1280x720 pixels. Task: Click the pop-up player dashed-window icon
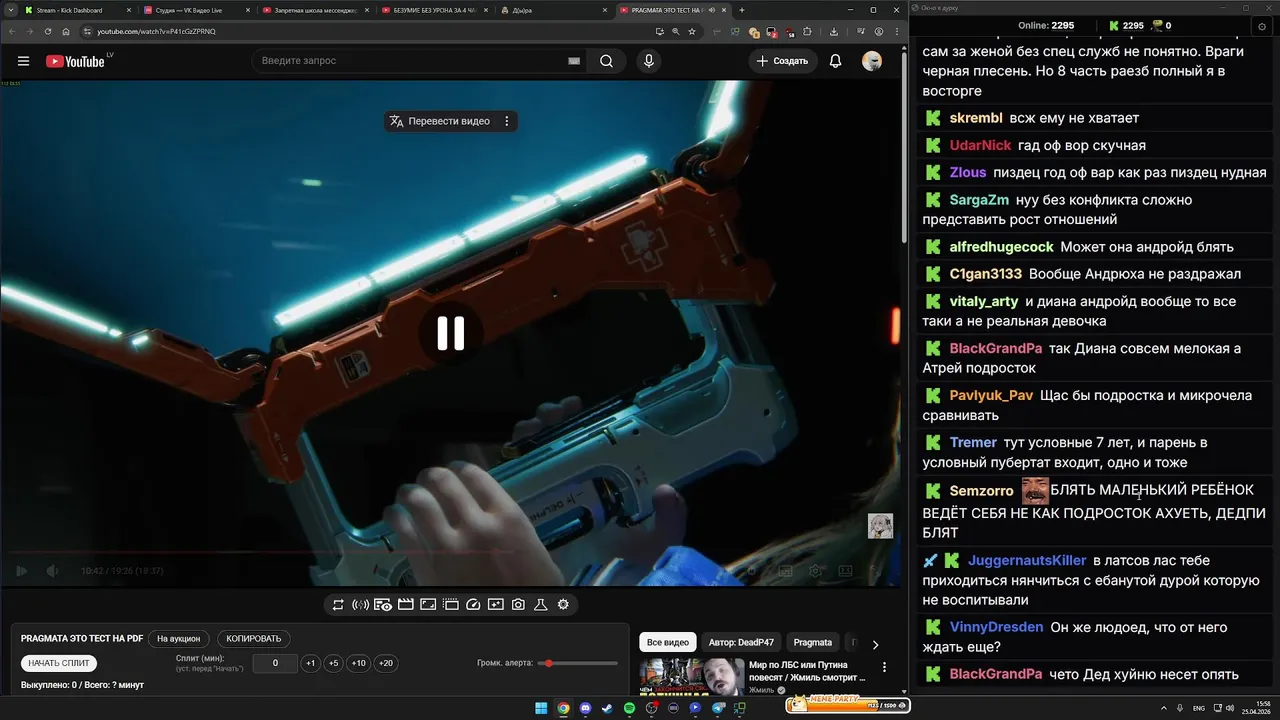coord(451,604)
